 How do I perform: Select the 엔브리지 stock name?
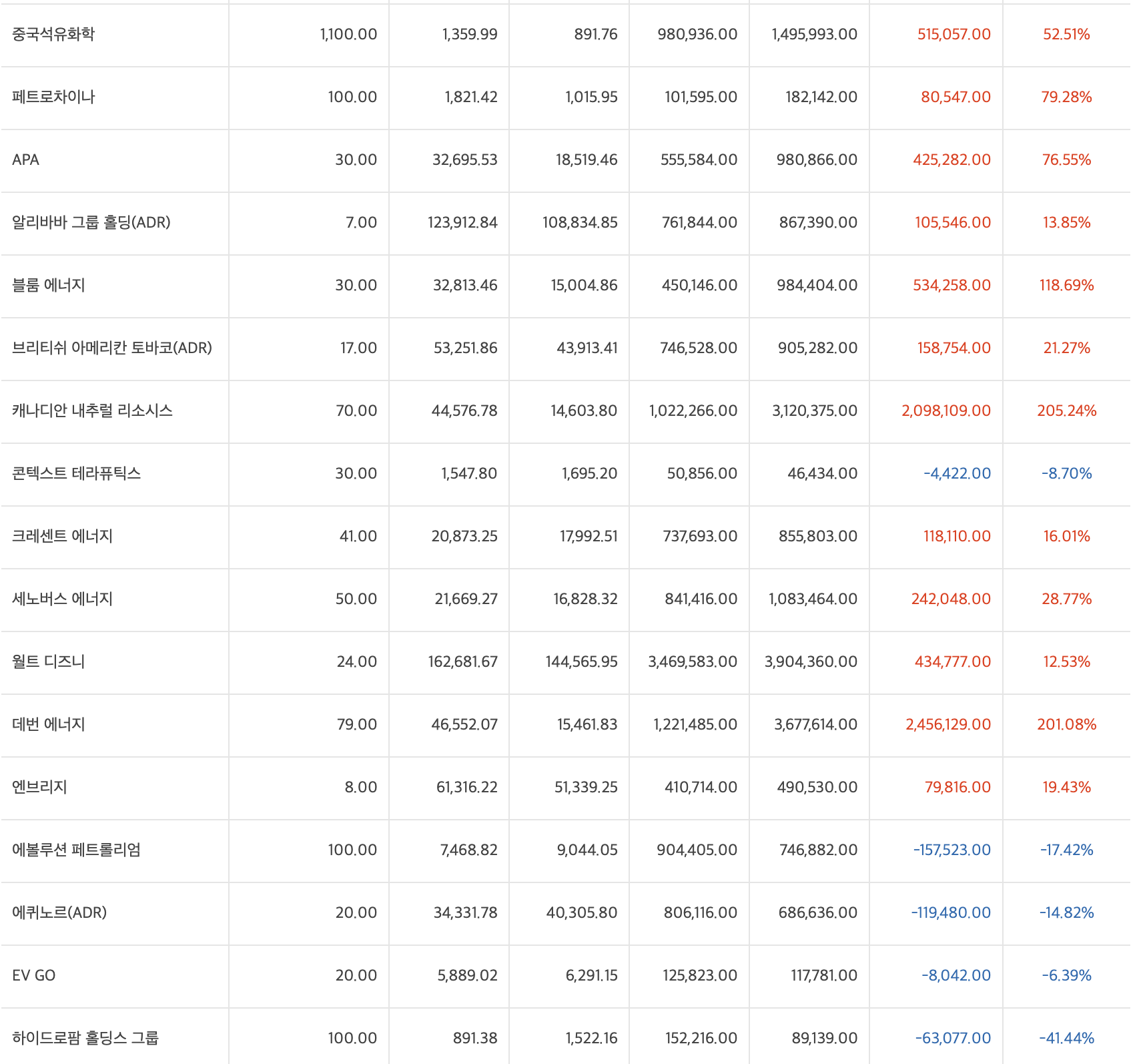coord(39,787)
